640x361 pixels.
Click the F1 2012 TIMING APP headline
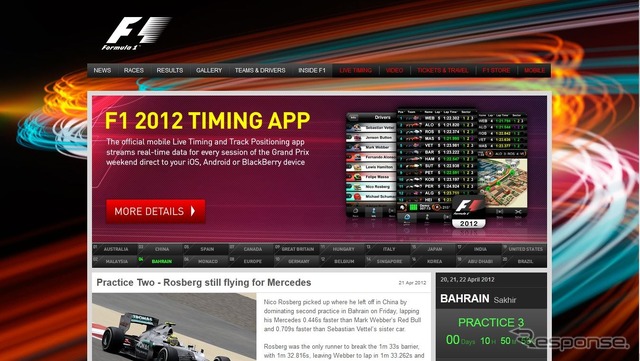click(x=207, y=120)
